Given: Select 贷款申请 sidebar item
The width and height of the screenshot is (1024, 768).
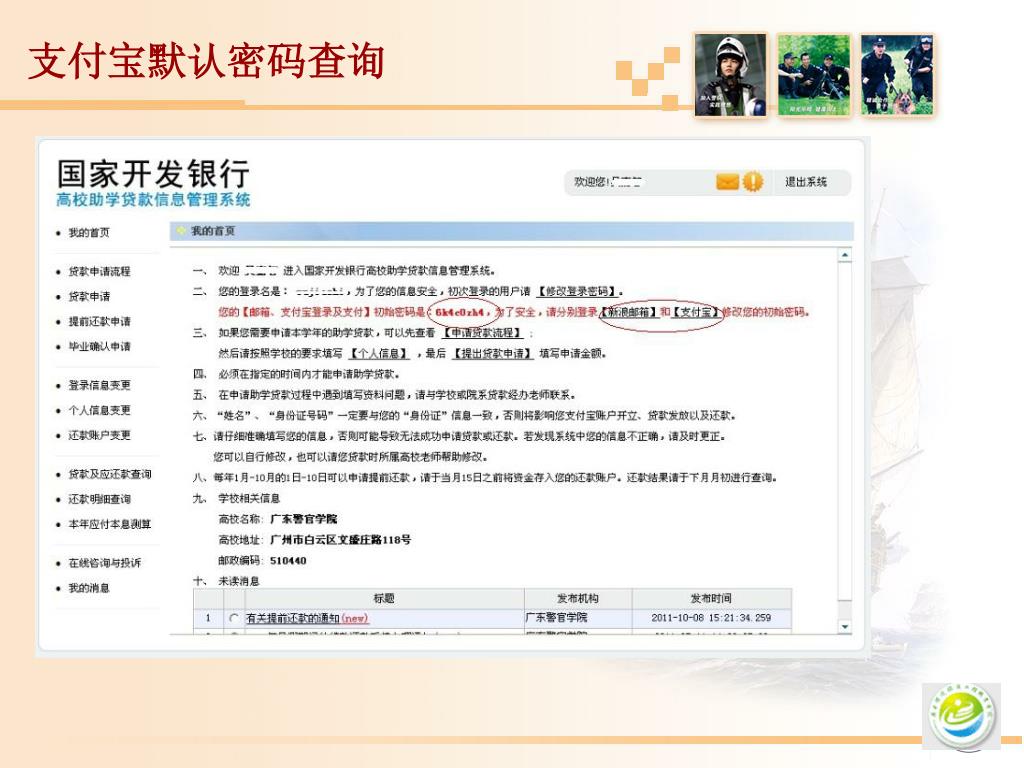Looking at the screenshot, I should 89,296.
